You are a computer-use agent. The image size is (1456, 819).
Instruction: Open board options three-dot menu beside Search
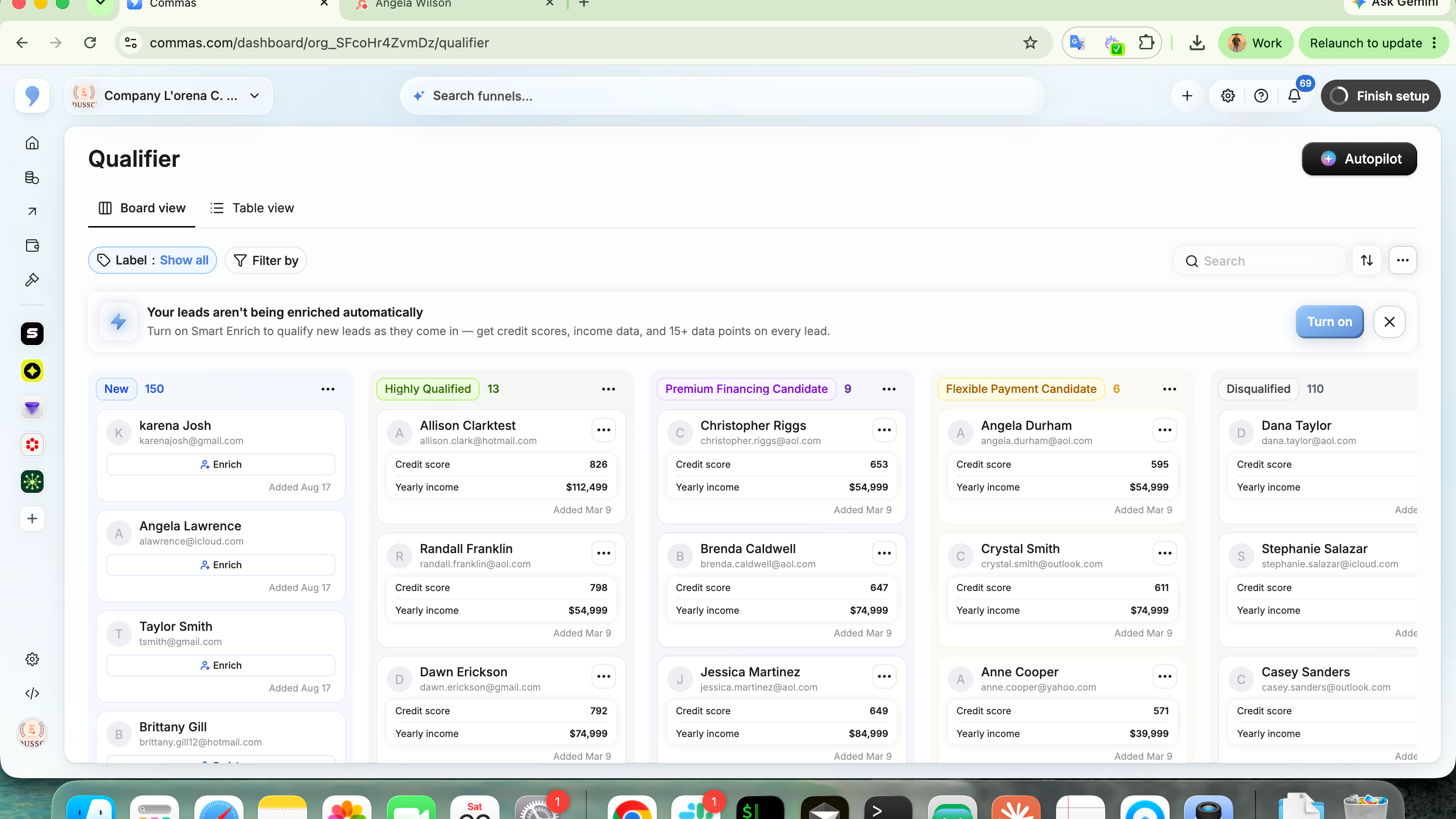(1403, 261)
